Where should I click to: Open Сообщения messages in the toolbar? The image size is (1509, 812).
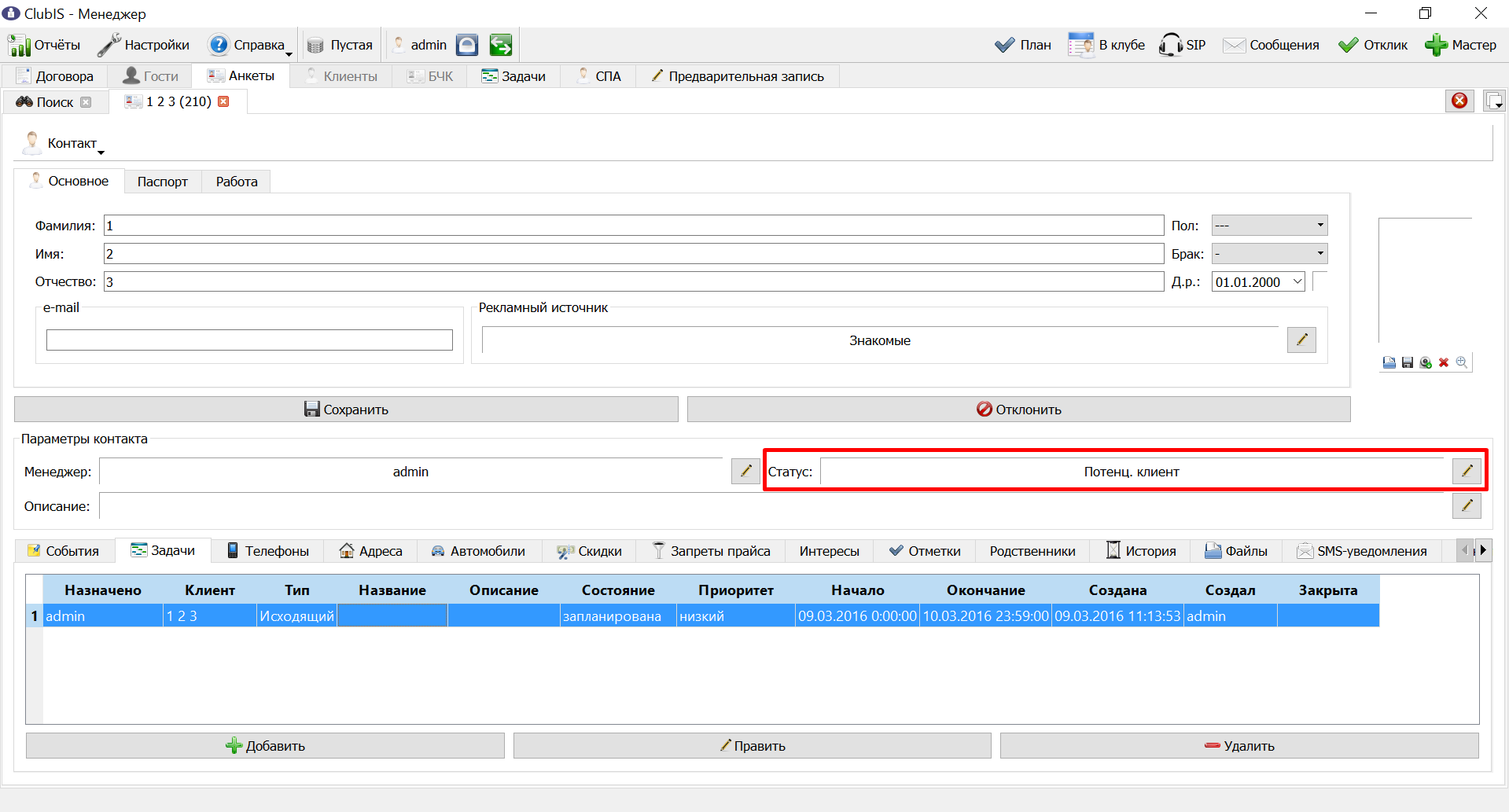(1272, 45)
